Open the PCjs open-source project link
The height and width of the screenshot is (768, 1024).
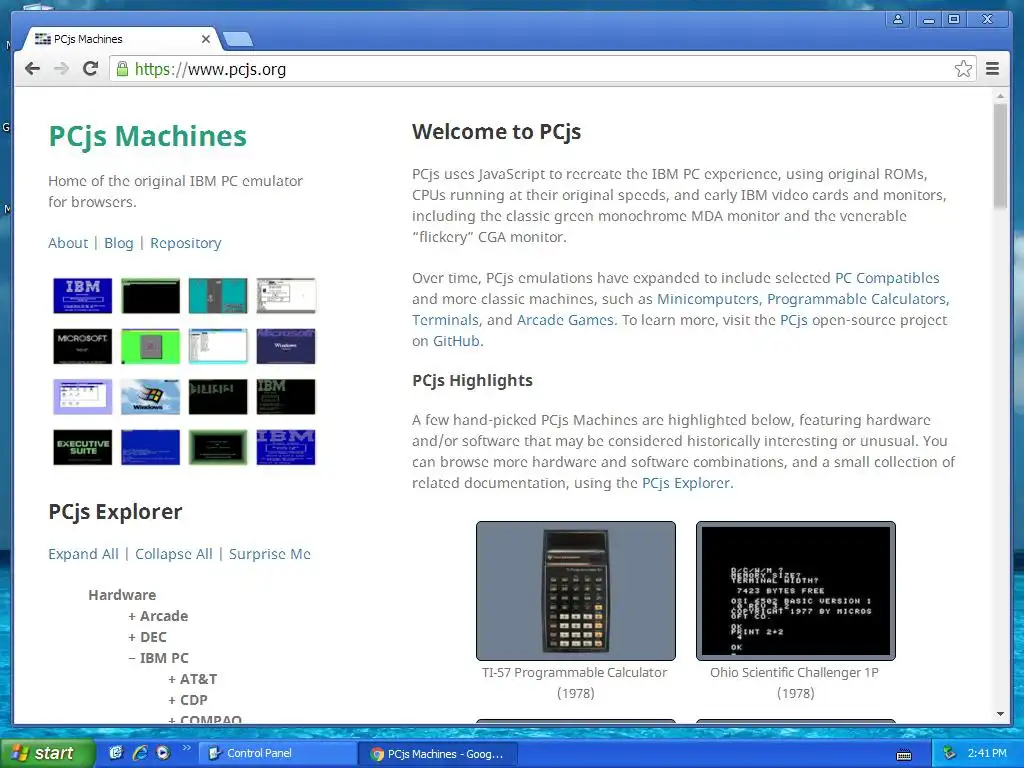tap(793, 320)
